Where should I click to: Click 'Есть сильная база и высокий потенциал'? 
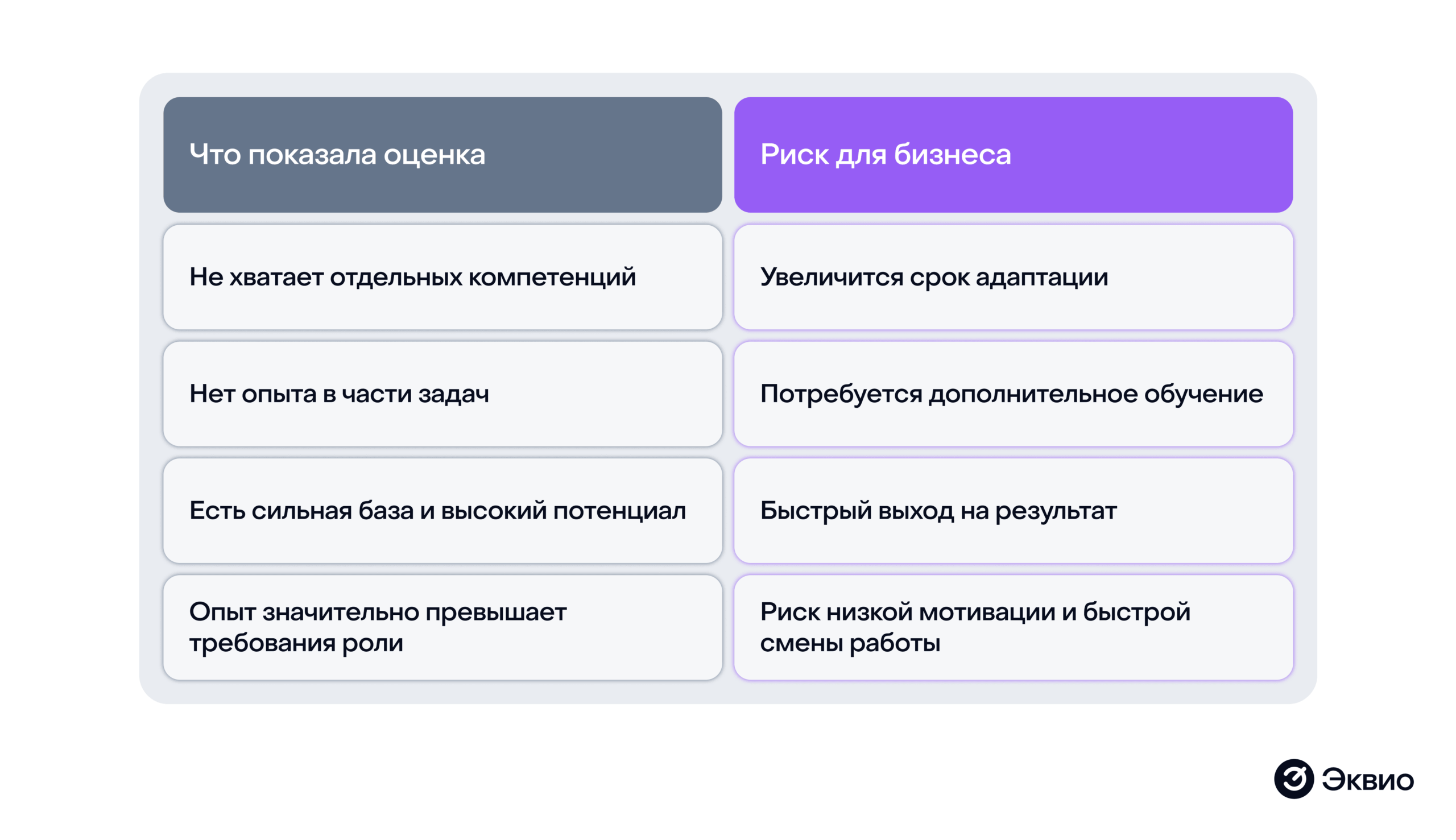point(442,511)
